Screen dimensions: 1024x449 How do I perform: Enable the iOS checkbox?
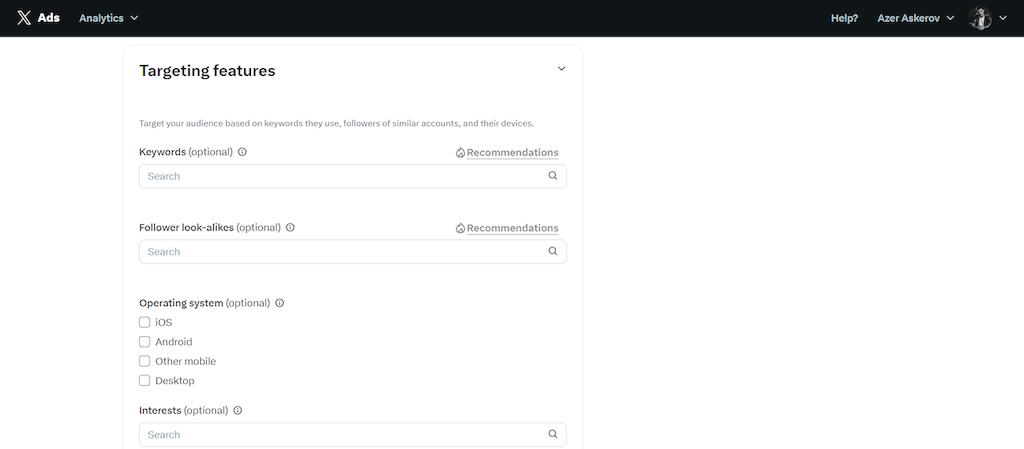pos(144,322)
